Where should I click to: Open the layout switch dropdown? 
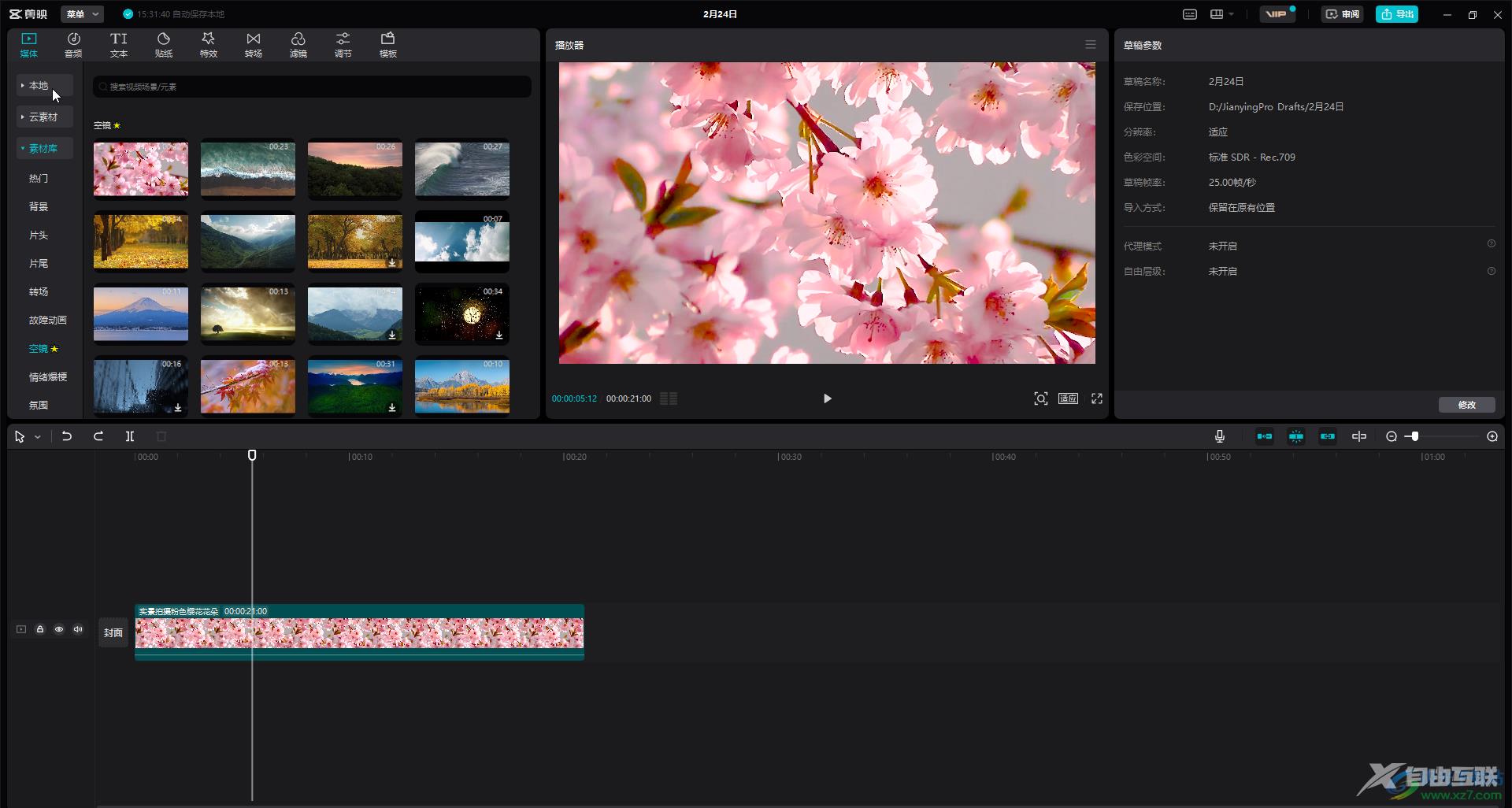pyautogui.click(x=1221, y=14)
